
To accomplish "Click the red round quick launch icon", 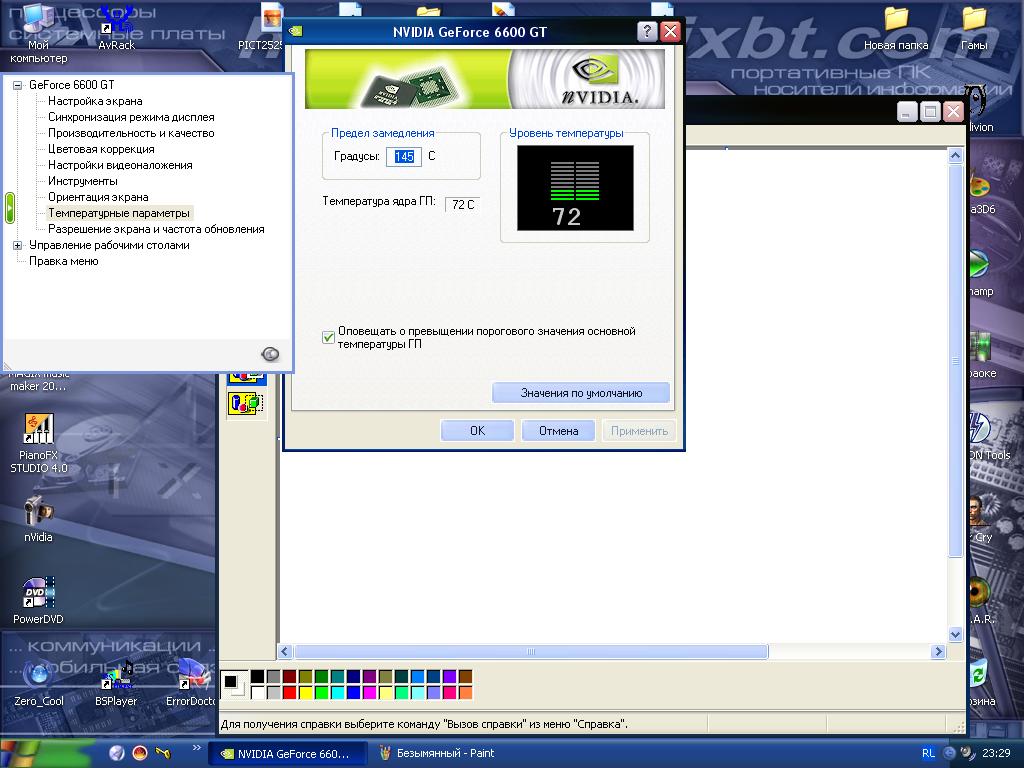I will pos(140,753).
